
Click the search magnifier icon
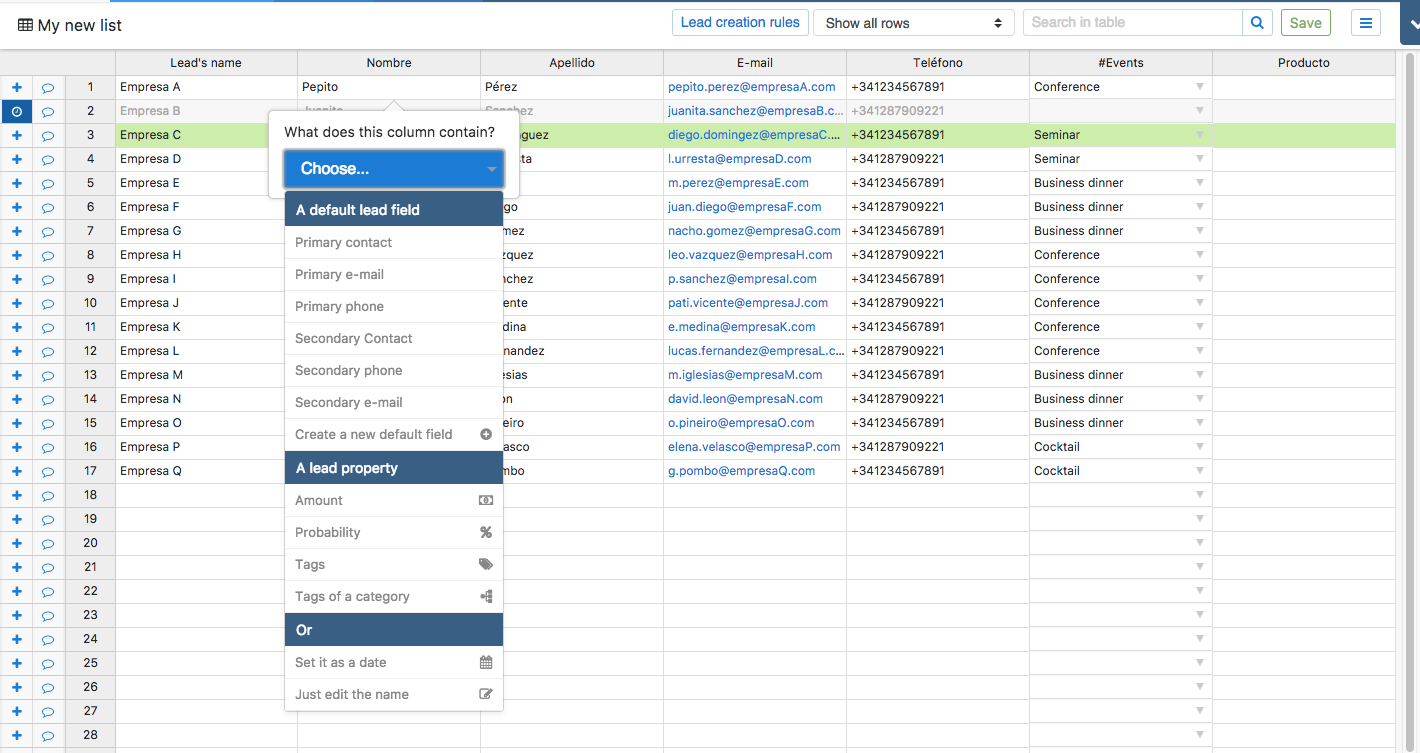click(1257, 21)
